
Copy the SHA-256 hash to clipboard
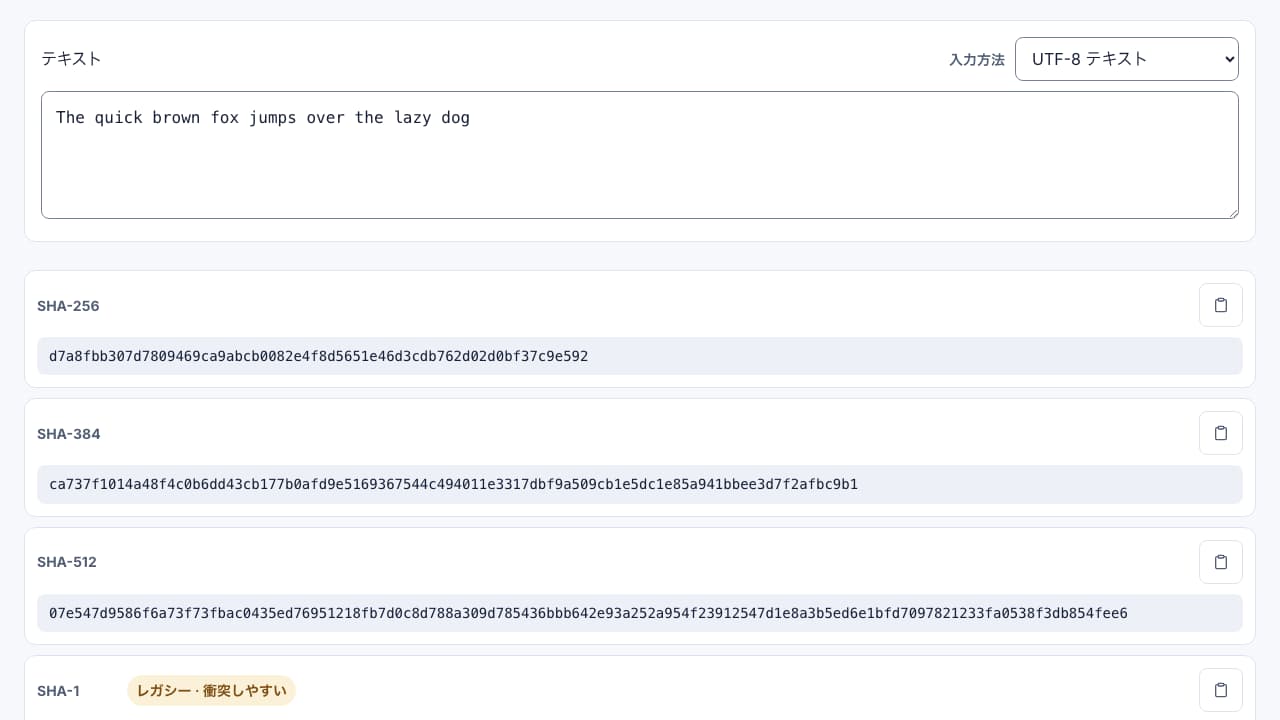click(1221, 305)
